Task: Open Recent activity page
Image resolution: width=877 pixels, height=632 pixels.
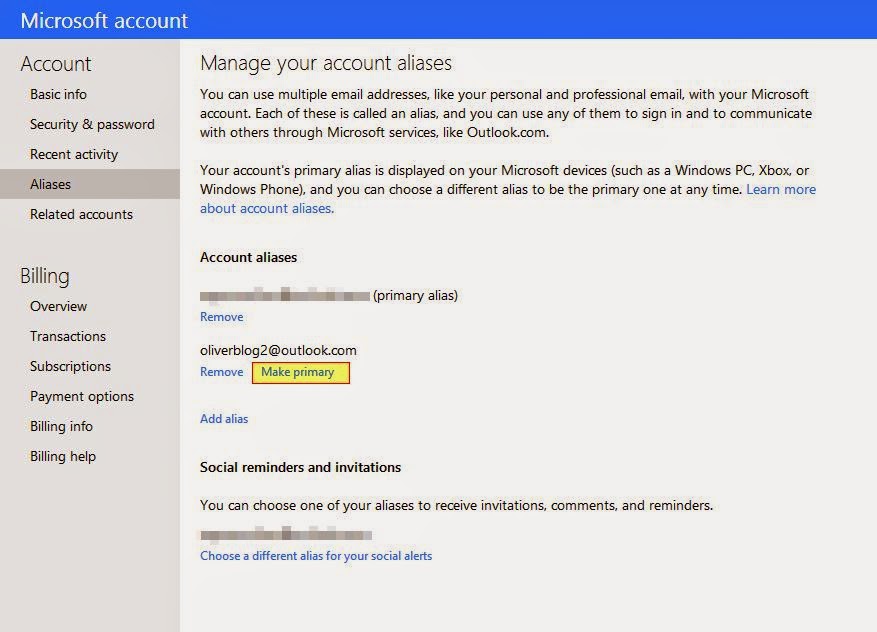Action: click(74, 154)
